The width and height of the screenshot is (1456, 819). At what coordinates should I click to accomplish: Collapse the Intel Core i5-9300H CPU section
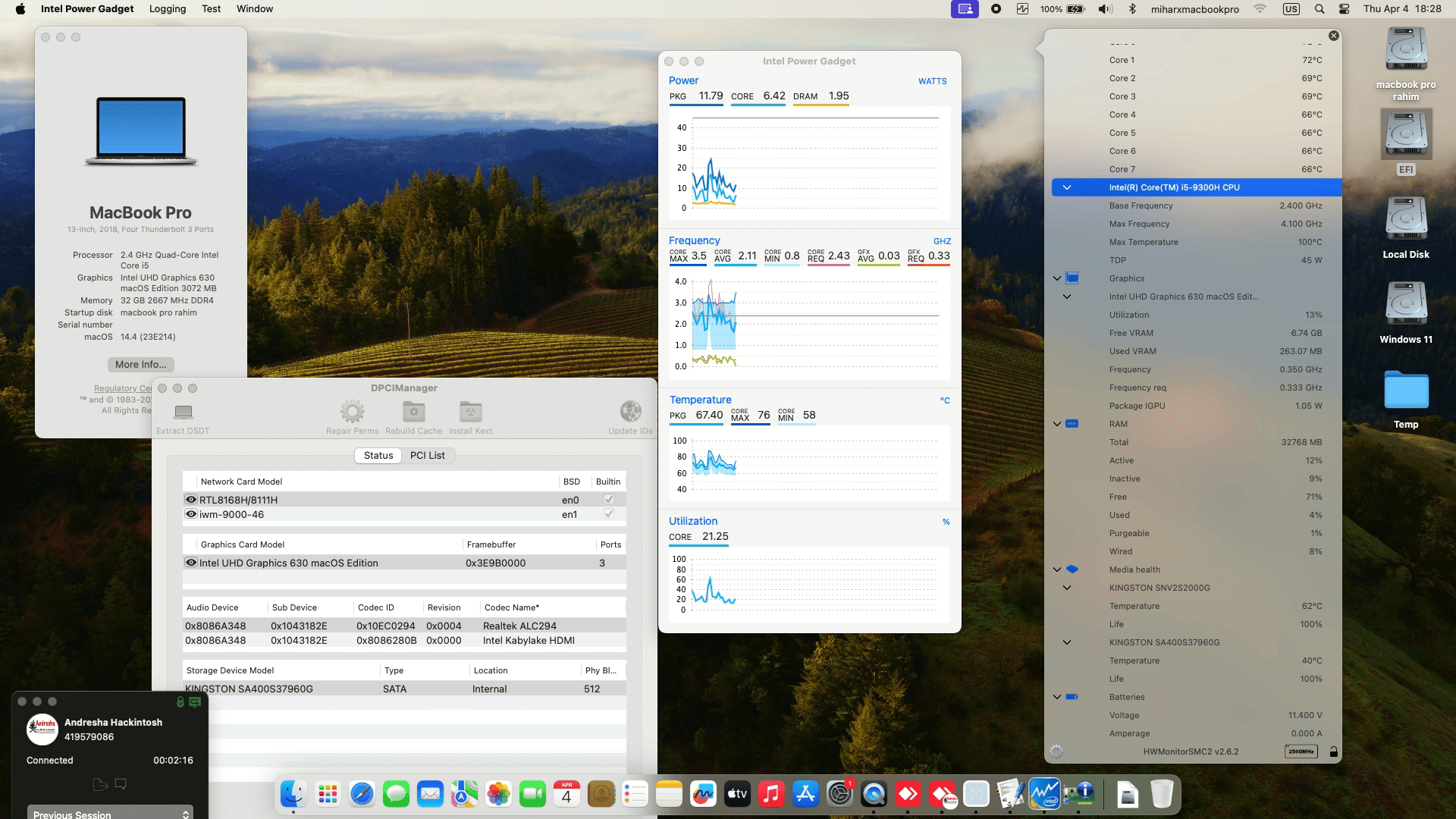pos(1067,187)
